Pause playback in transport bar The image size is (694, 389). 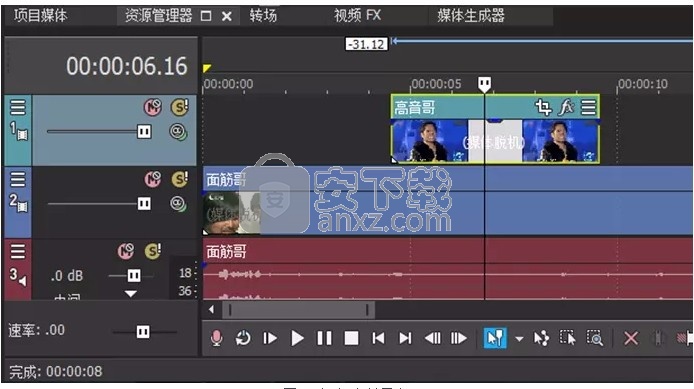324,339
